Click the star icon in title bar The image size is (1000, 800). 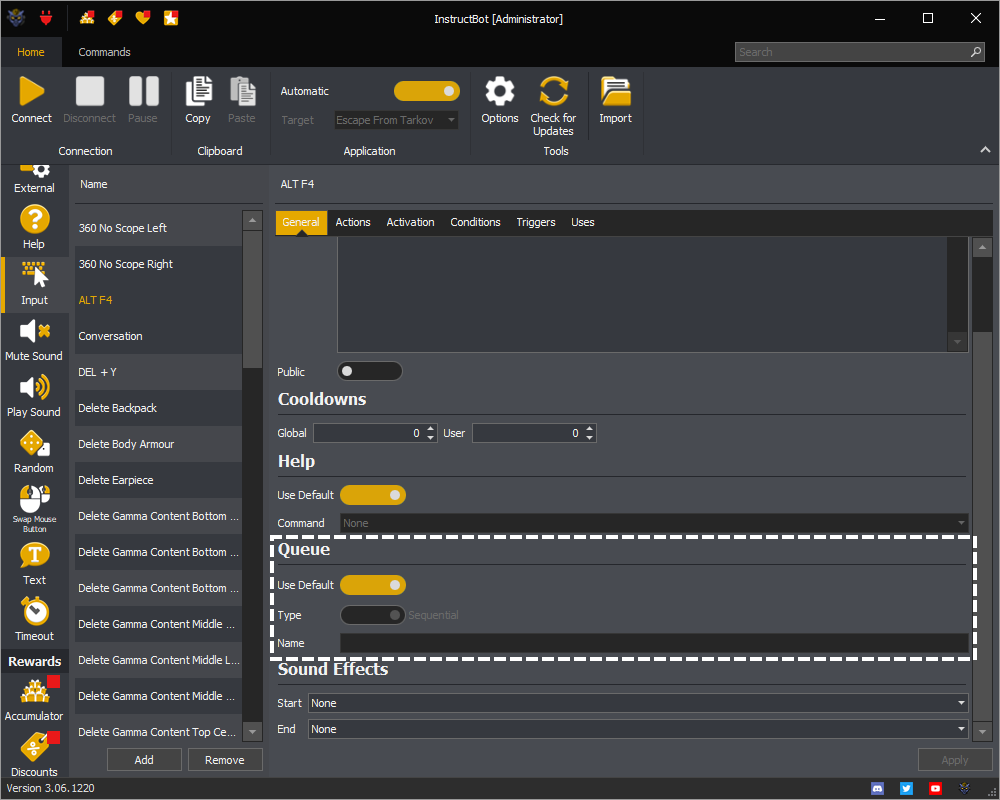171,18
